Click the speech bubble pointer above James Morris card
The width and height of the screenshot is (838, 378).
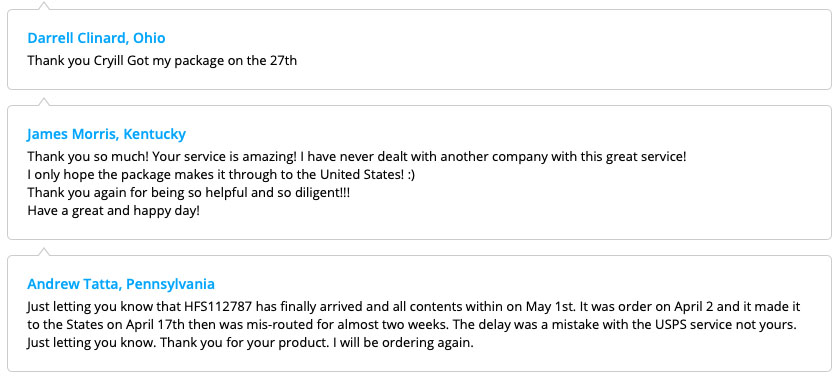pos(44,102)
